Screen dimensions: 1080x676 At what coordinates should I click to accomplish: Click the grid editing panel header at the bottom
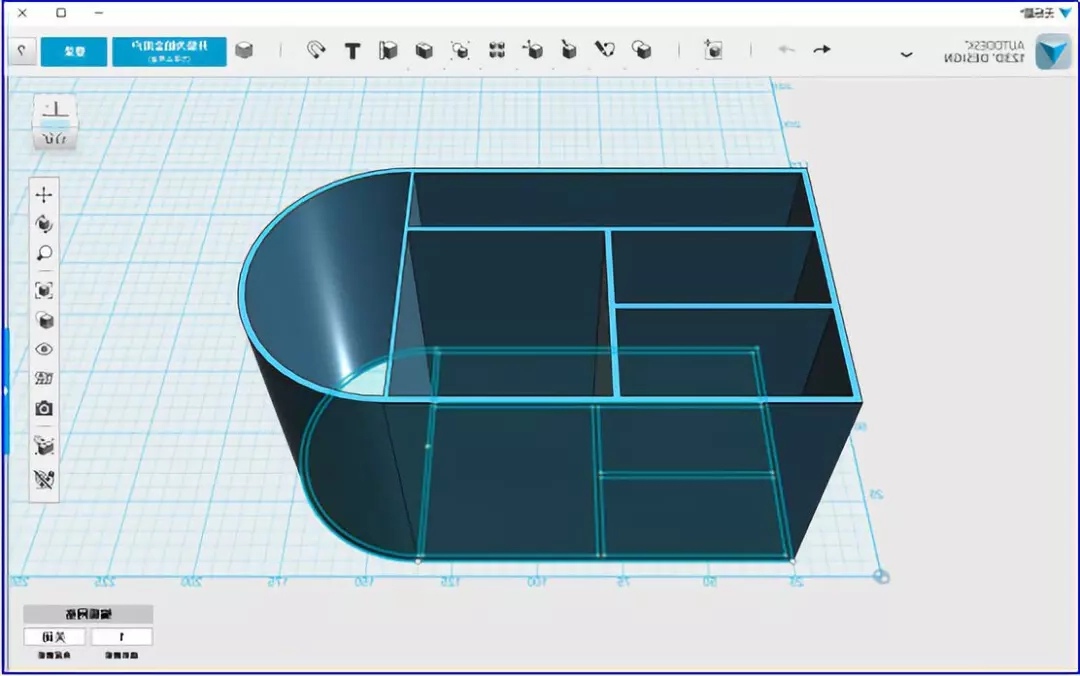[x=88, y=613]
